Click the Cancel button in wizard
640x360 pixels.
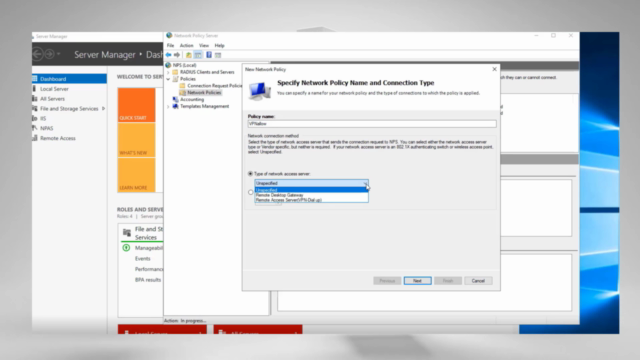[x=478, y=281]
